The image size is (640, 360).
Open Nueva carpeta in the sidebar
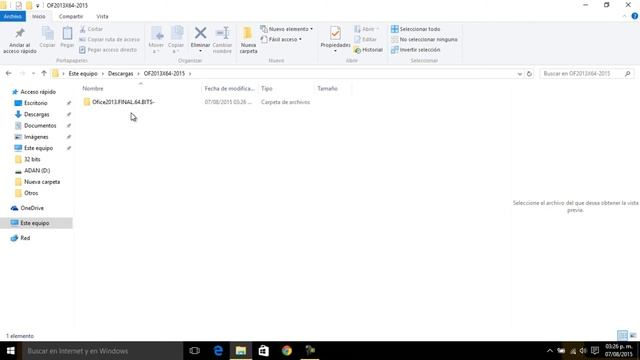point(37,182)
